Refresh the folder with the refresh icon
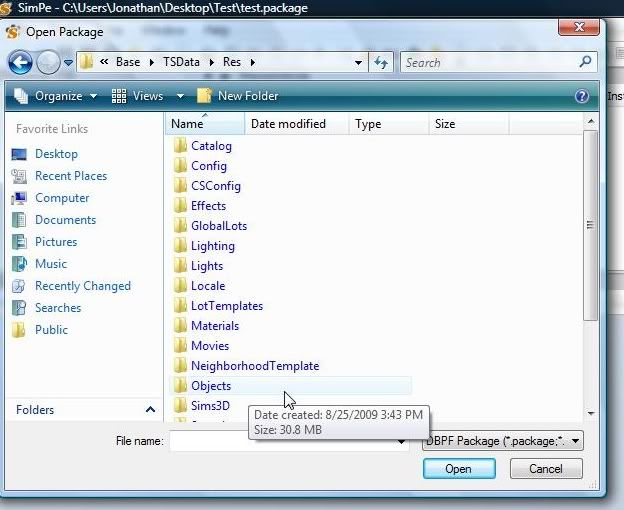The height and width of the screenshot is (510, 624). coord(381,62)
